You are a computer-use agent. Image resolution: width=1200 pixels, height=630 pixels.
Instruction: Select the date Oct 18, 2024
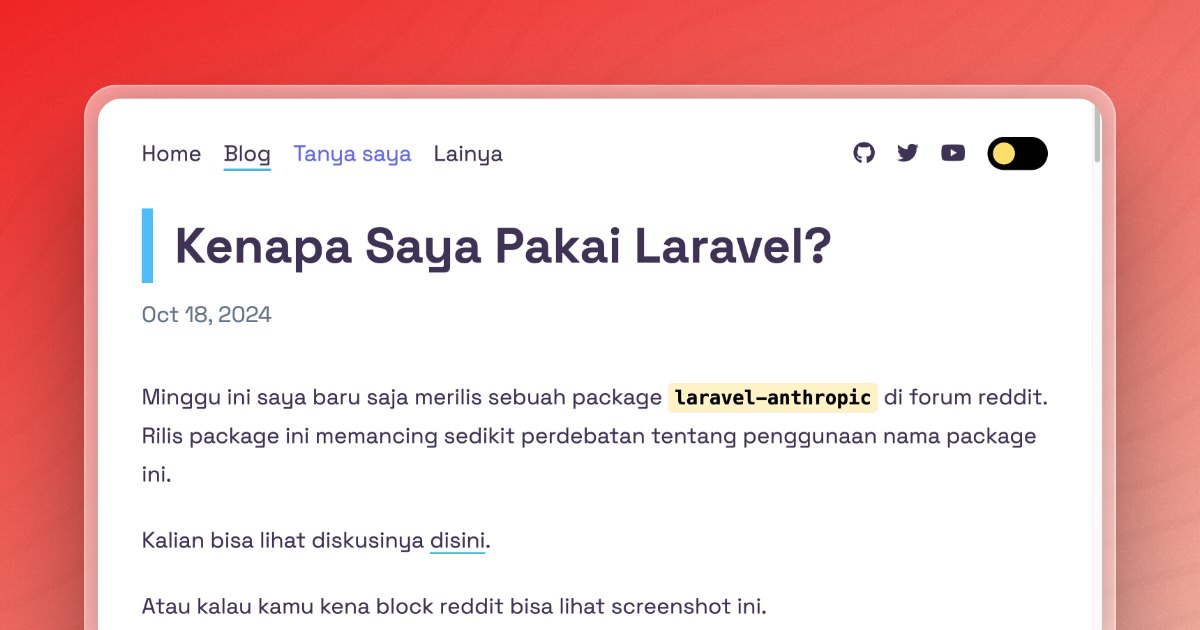tap(206, 314)
